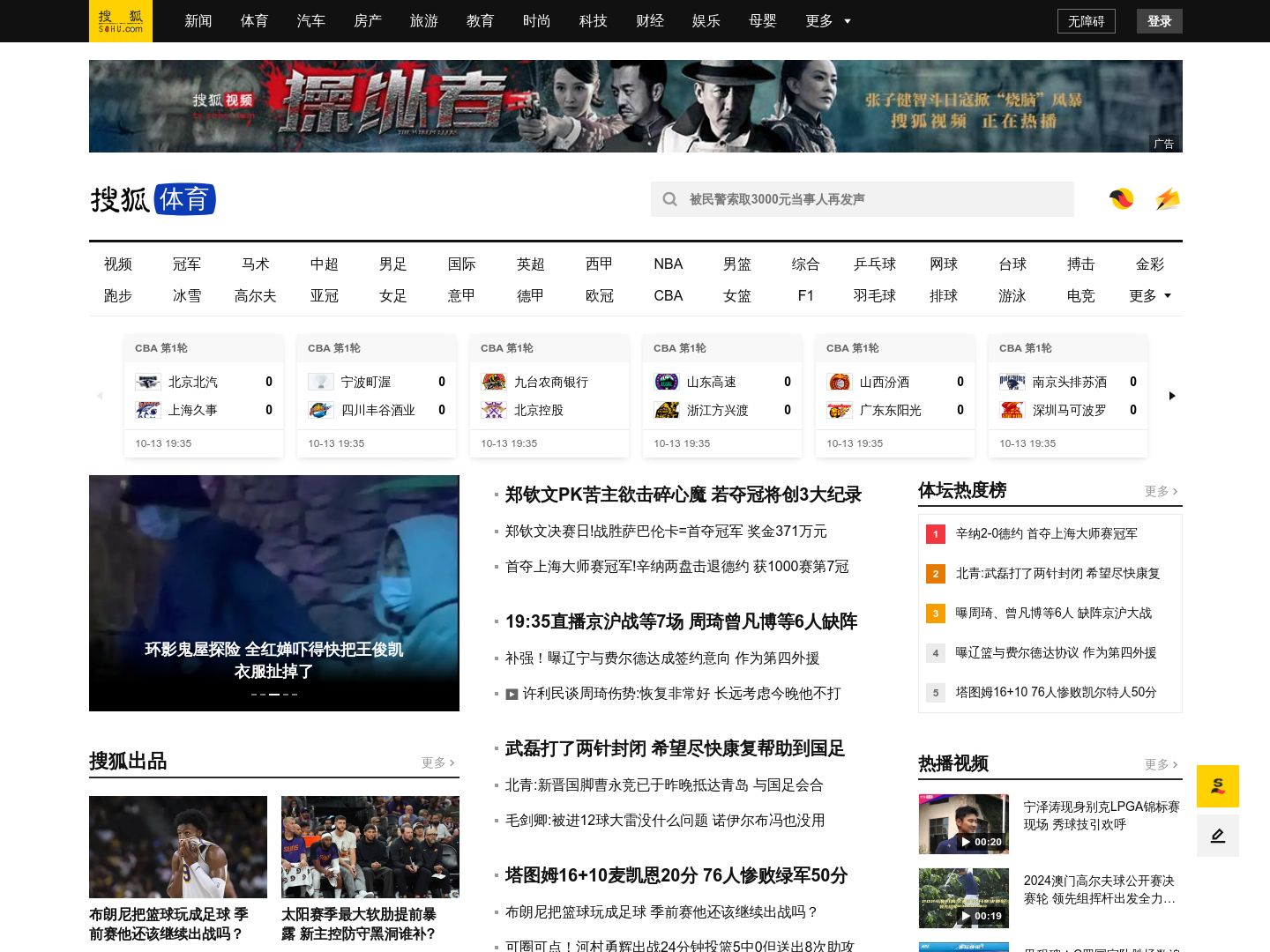Image resolution: width=1270 pixels, height=952 pixels.
Task: Open the 操纵者 banner advertisement
Action: coord(636,106)
